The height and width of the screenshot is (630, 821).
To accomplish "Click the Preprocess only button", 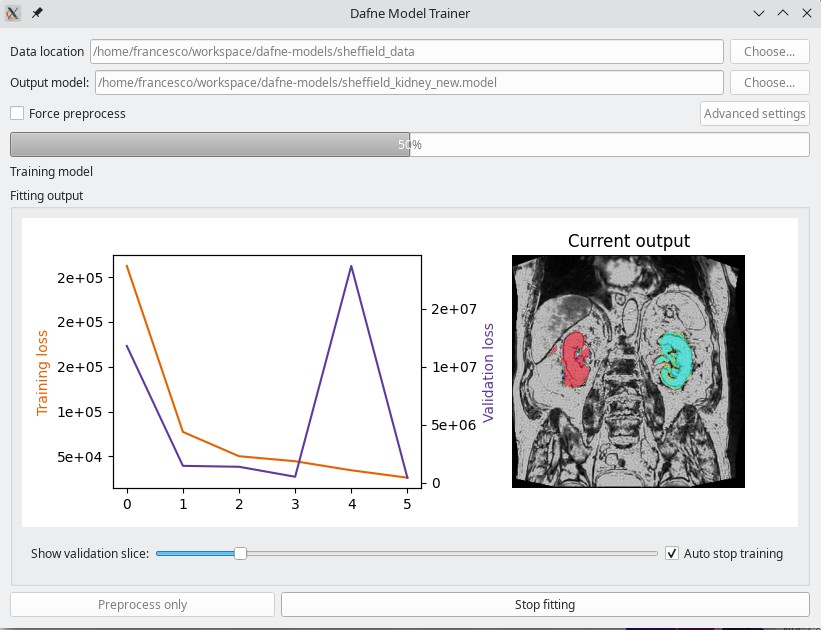I will pos(142,604).
